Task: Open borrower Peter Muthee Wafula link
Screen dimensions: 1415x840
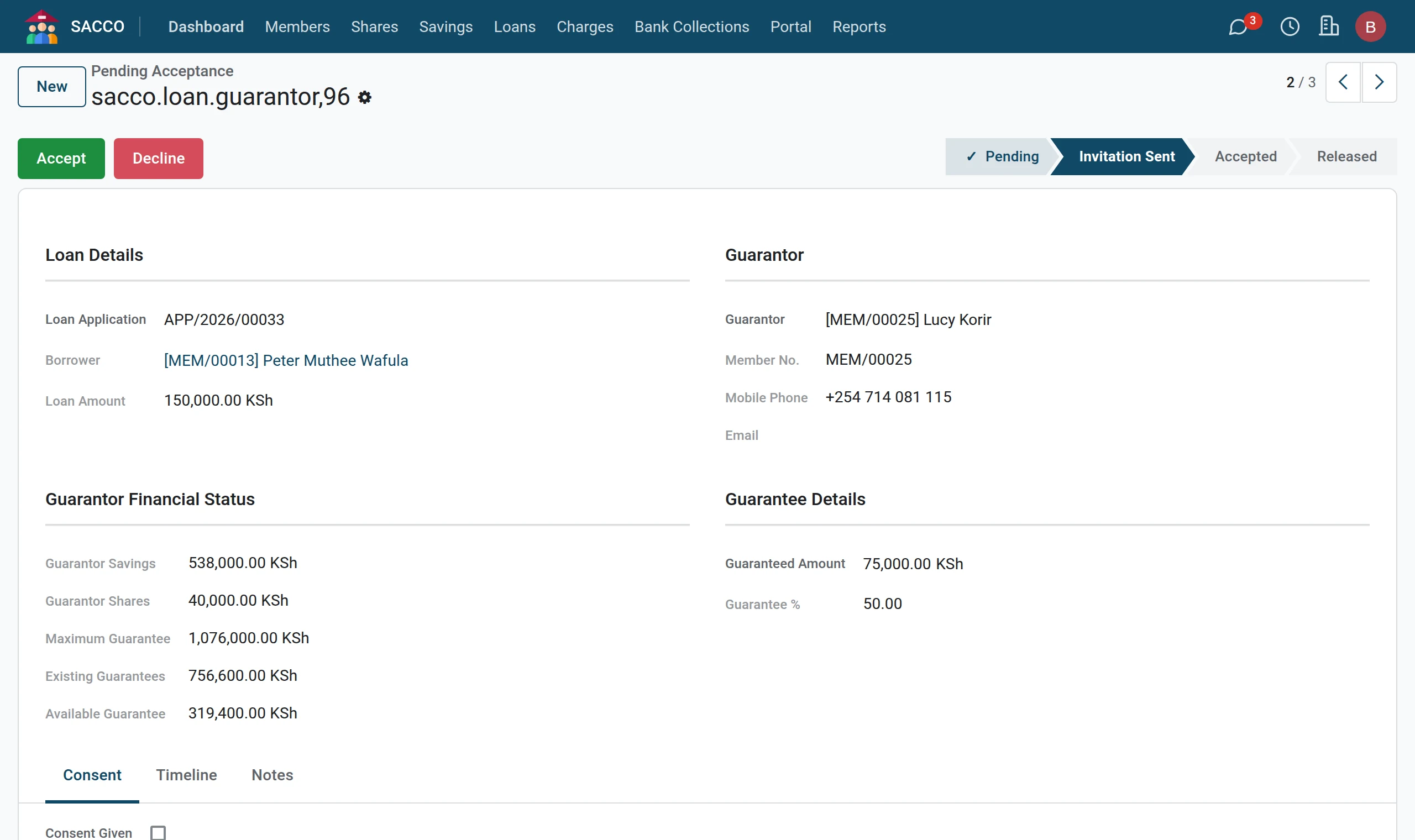Action: pos(286,360)
